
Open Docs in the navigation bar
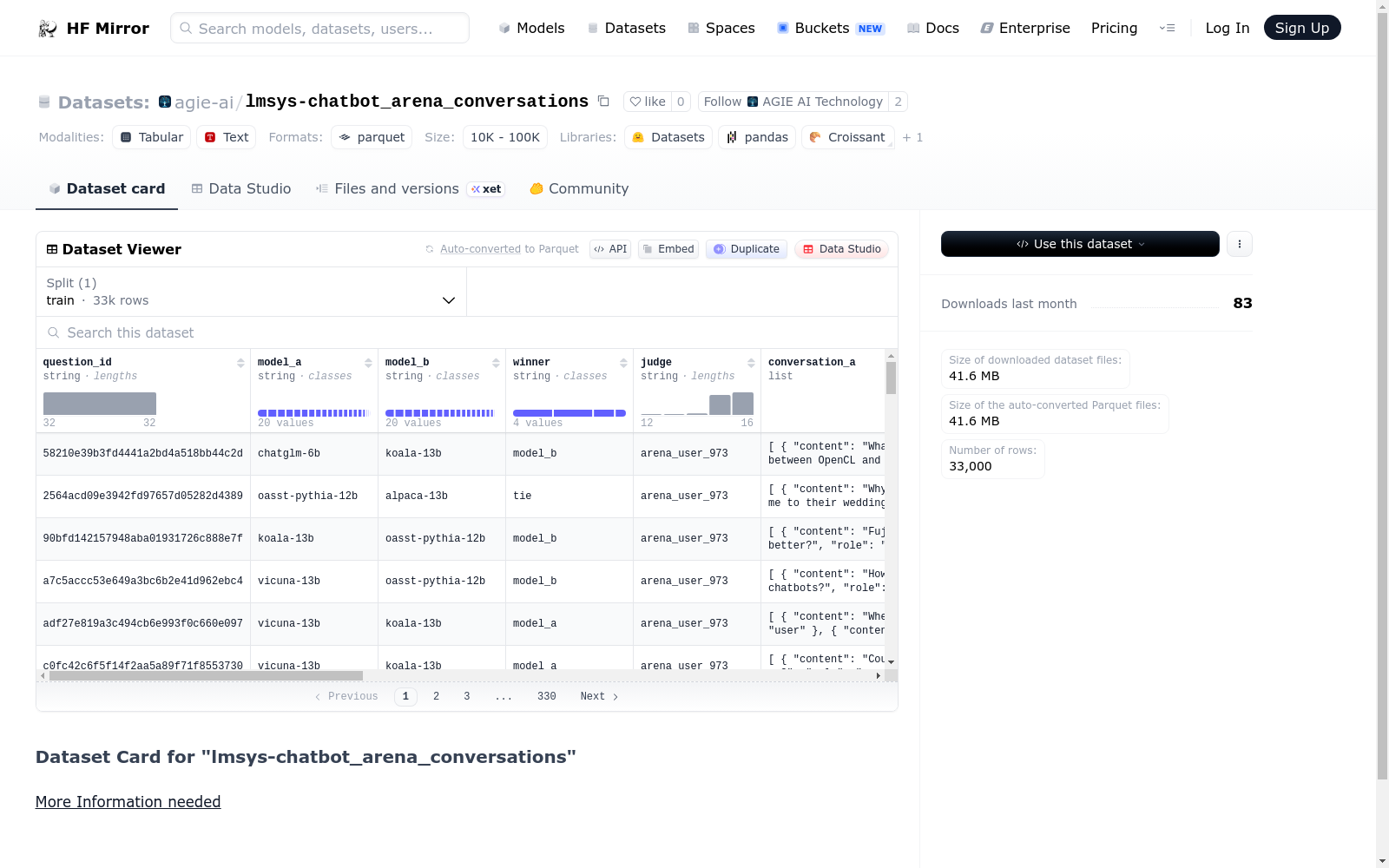[932, 28]
